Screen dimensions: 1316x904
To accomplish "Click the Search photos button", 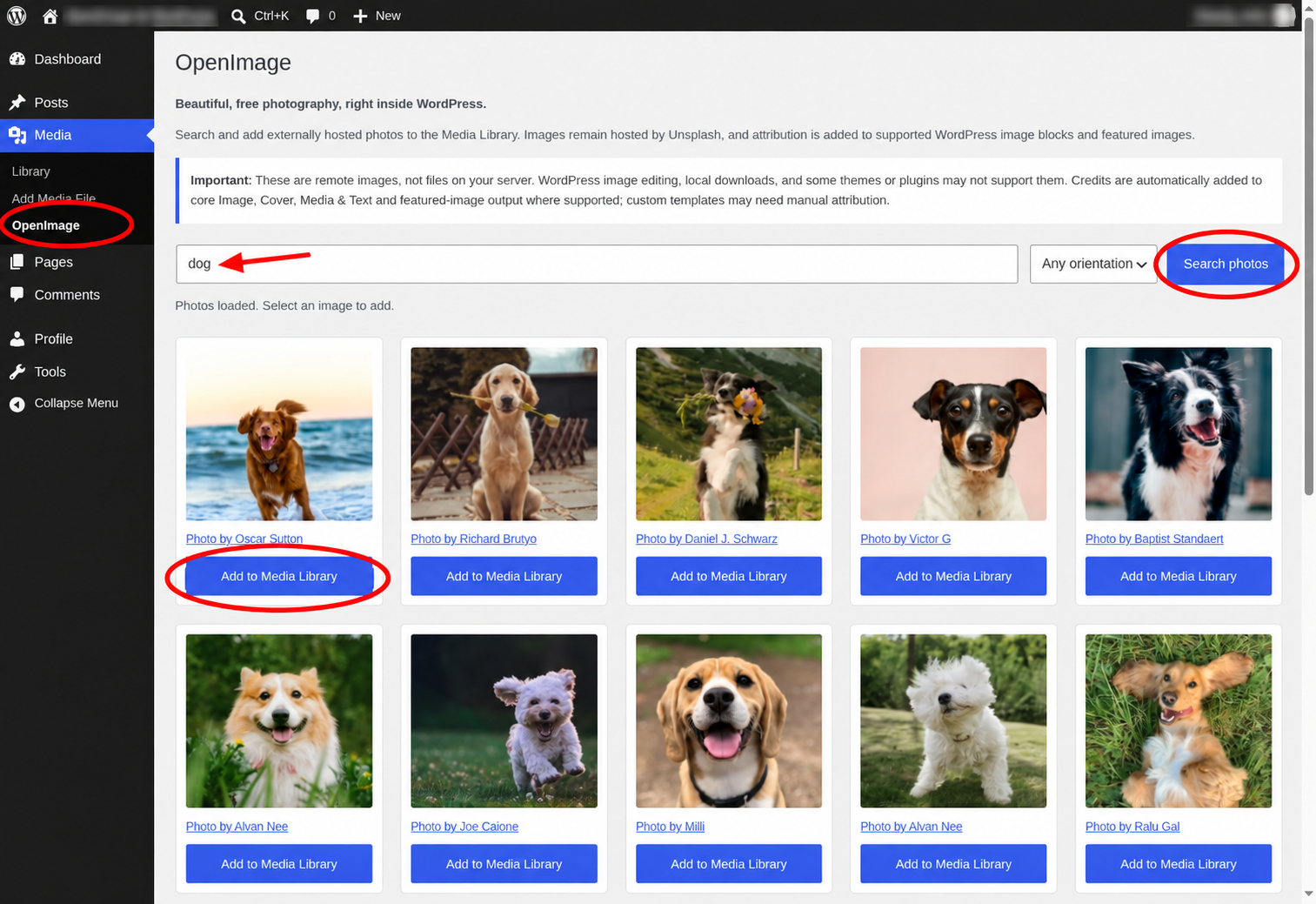I will click(x=1226, y=264).
